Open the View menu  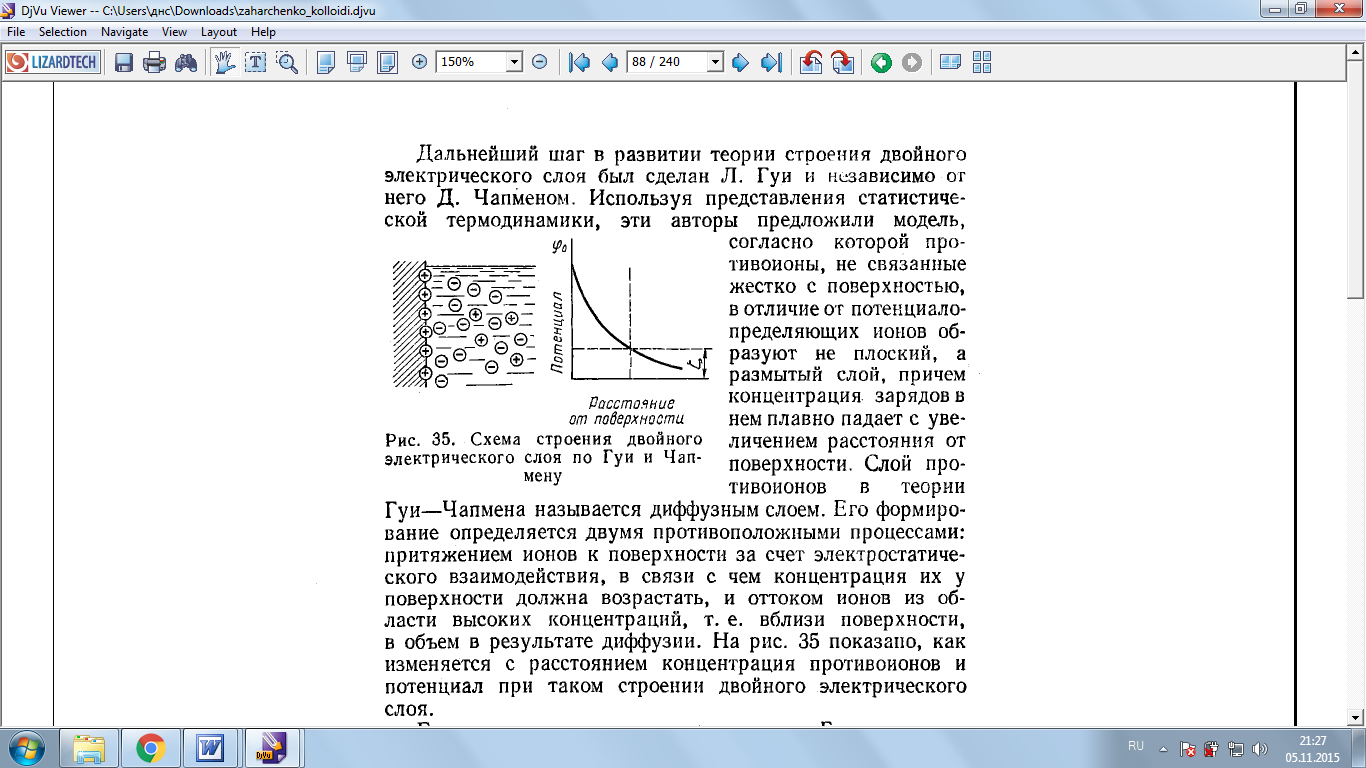pyautogui.click(x=175, y=32)
